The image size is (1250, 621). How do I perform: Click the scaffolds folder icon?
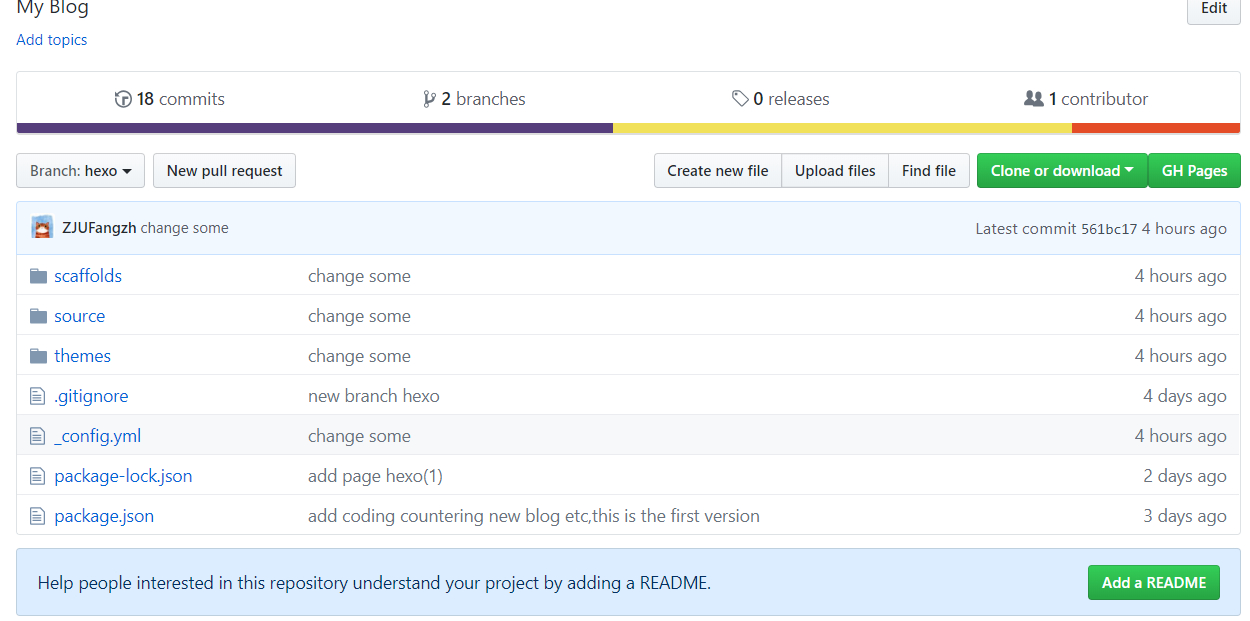(x=39, y=276)
